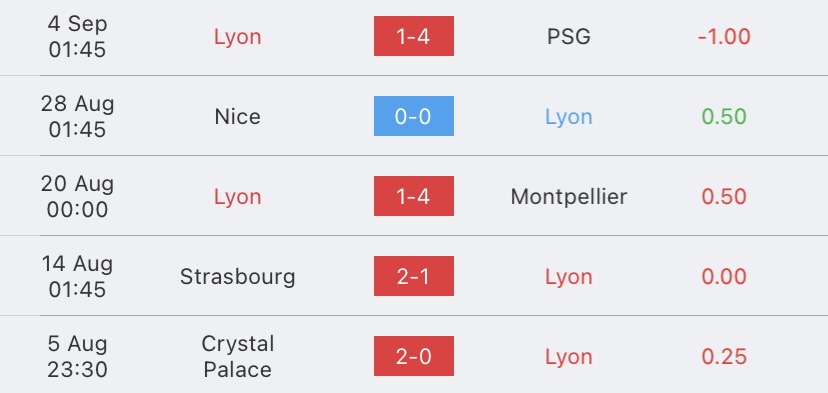828x393 pixels.
Task: Click Lyon in the Montpellier match row
Action: (237, 197)
